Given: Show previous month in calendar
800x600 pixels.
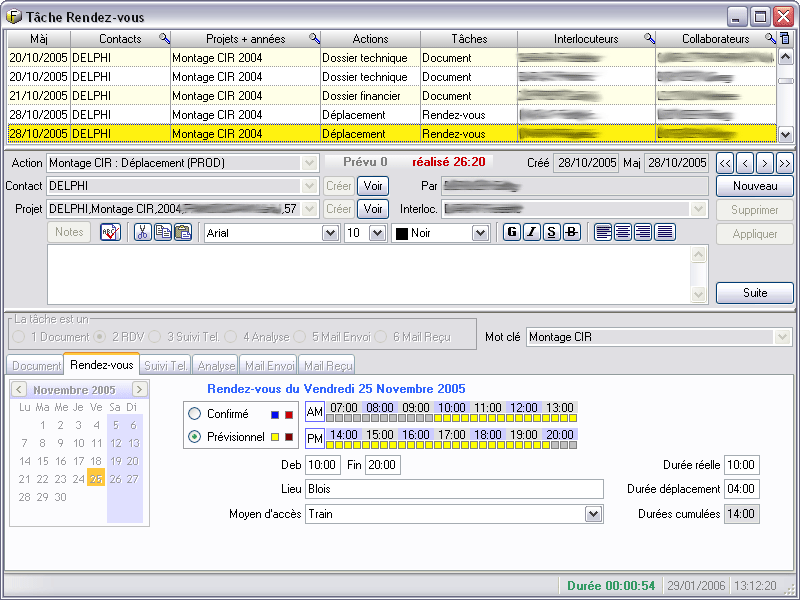Looking at the screenshot, I should (19, 389).
